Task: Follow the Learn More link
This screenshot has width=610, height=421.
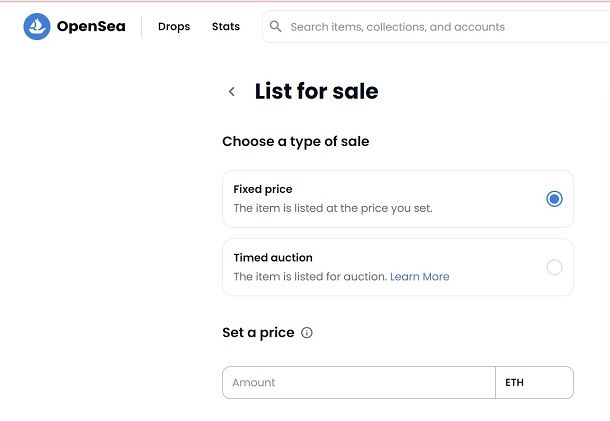Action: tap(420, 277)
